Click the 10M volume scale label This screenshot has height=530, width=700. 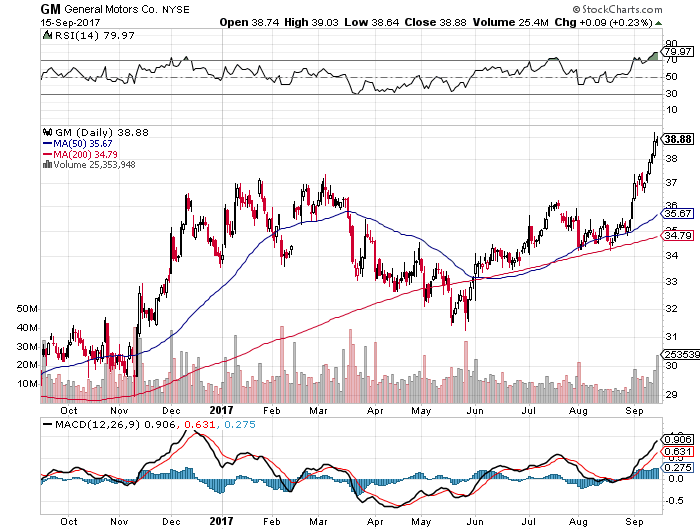click(x=27, y=384)
